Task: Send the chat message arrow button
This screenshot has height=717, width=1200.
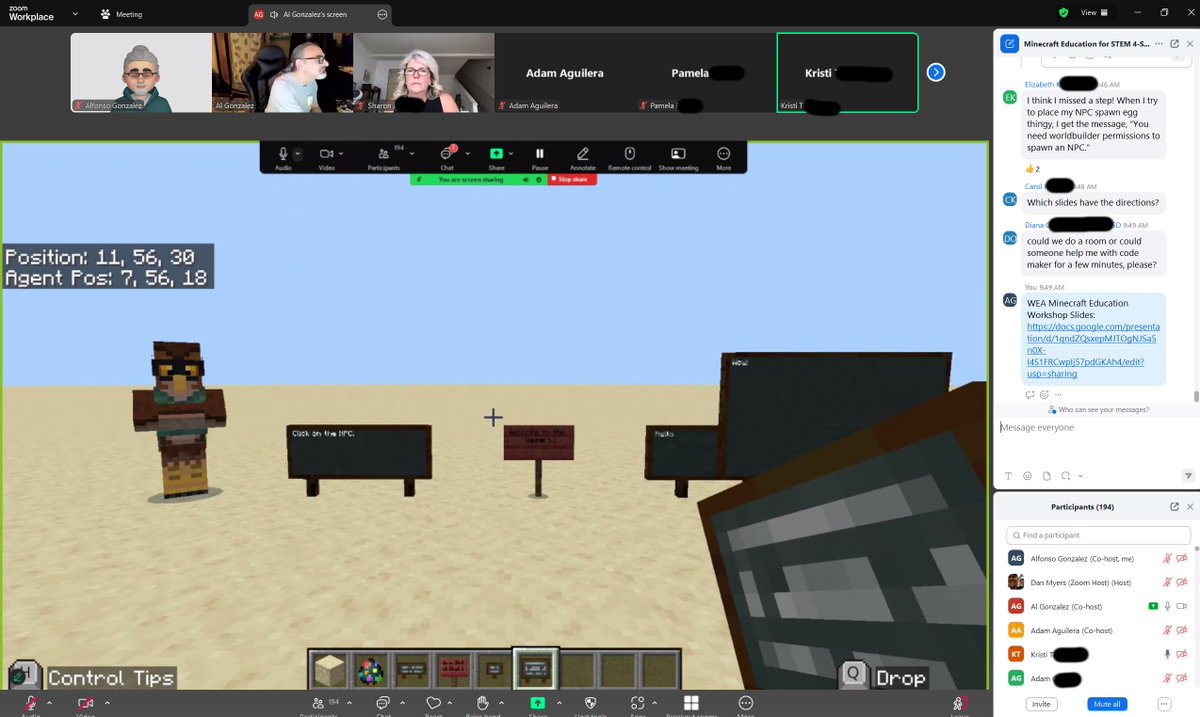Action: (x=1187, y=475)
